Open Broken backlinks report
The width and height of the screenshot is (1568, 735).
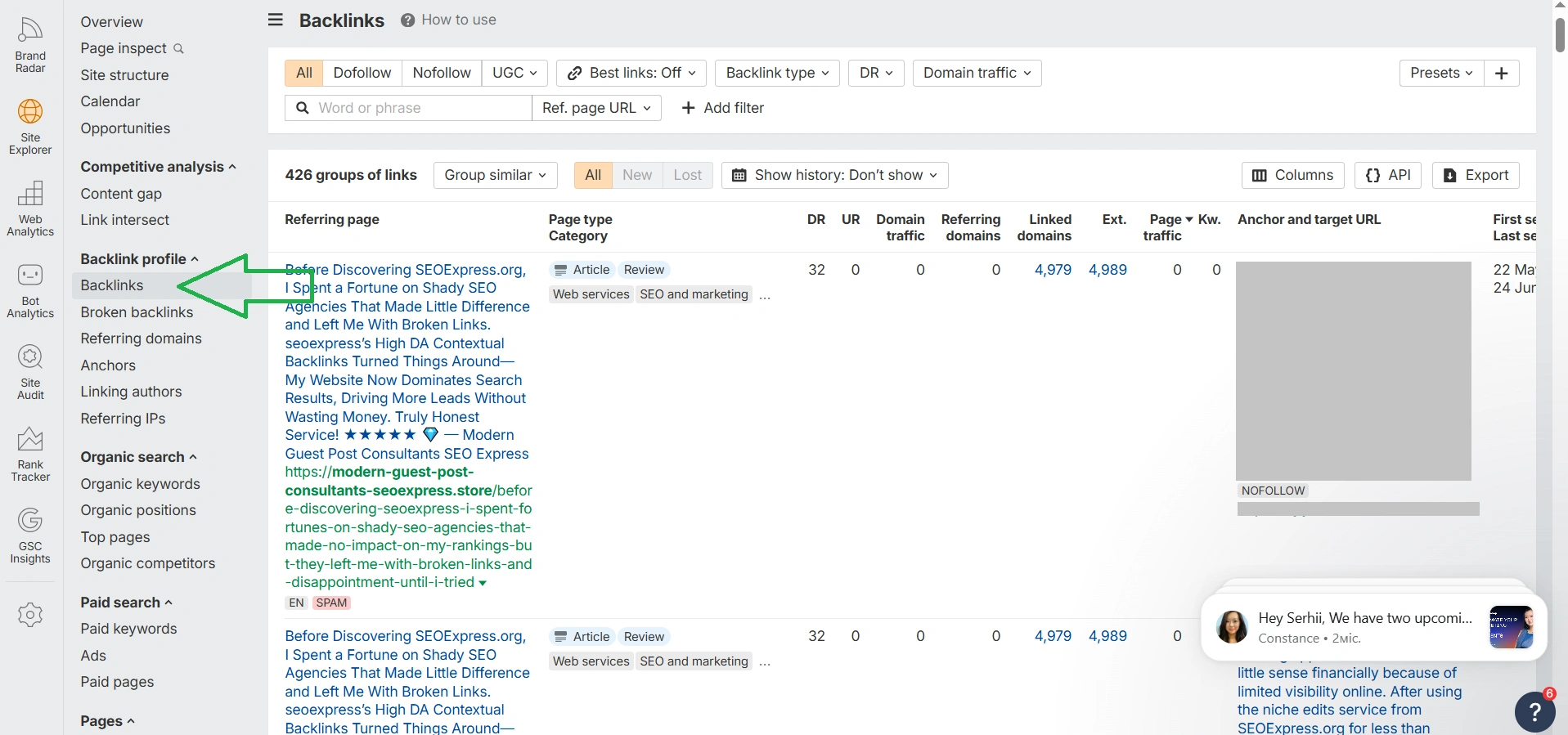tap(137, 312)
